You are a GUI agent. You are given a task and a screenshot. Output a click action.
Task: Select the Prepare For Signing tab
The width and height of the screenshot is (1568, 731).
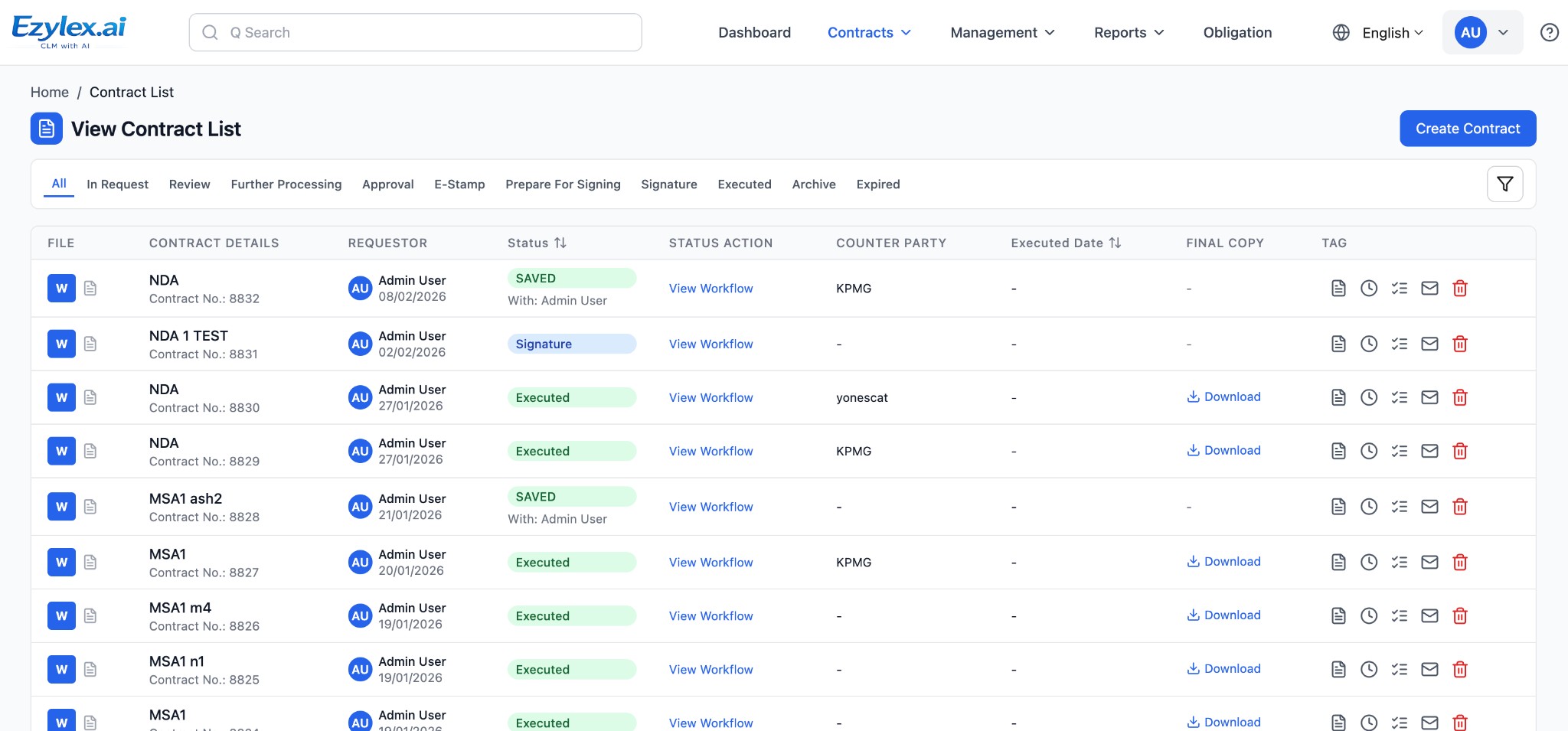[x=563, y=184]
